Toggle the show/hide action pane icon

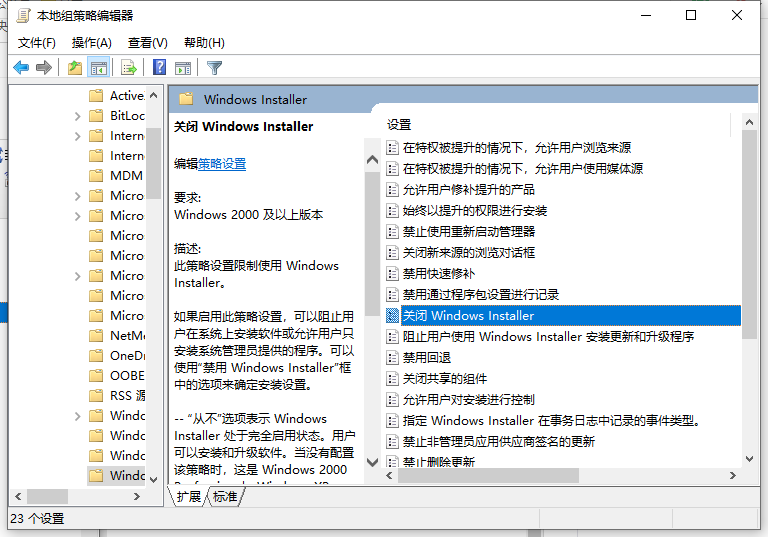(x=183, y=68)
